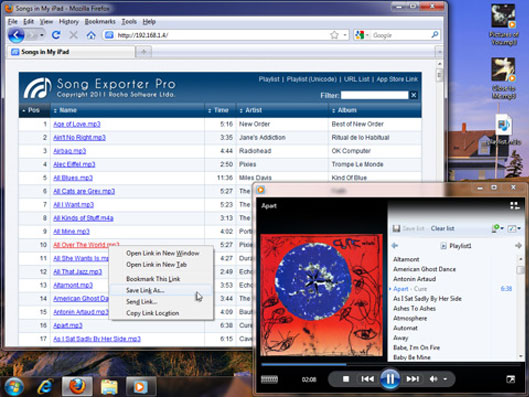Pause the playing song Apart
530x398 pixels.
tap(390, 379)
